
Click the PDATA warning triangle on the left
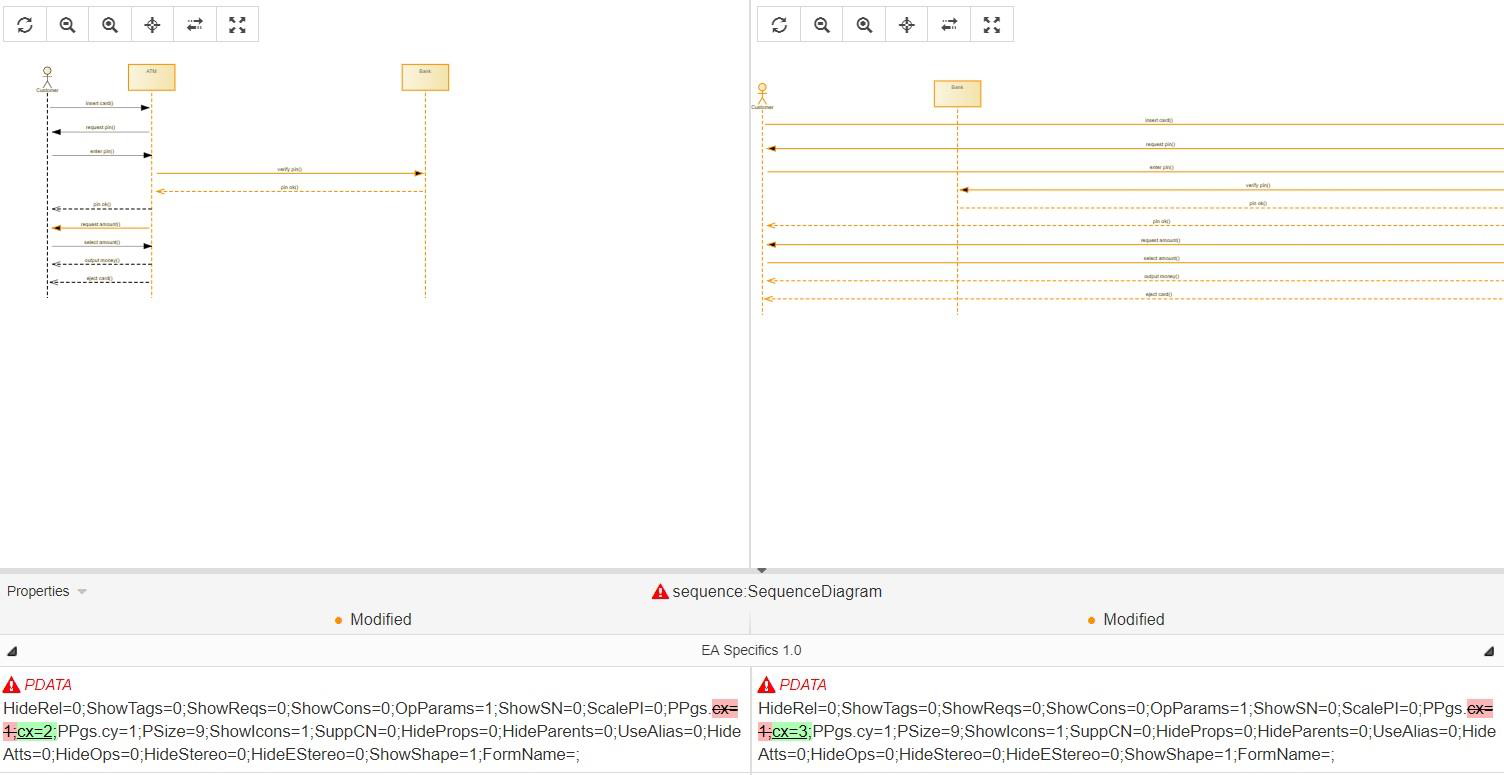pyautogui.click(x=11, y=684)
